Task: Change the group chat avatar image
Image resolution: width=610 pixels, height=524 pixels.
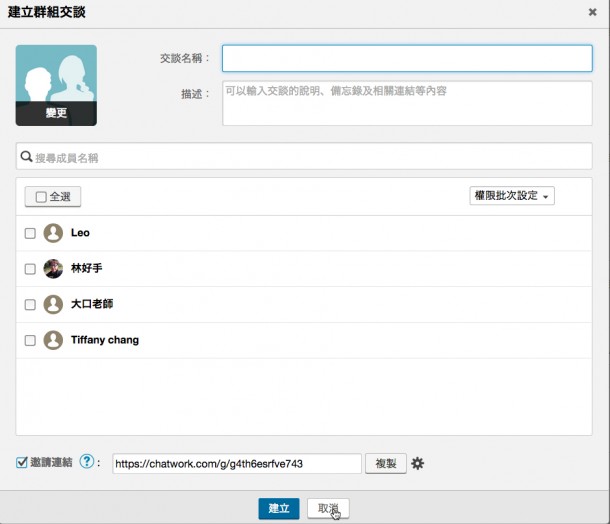Action: click(56, 85)
